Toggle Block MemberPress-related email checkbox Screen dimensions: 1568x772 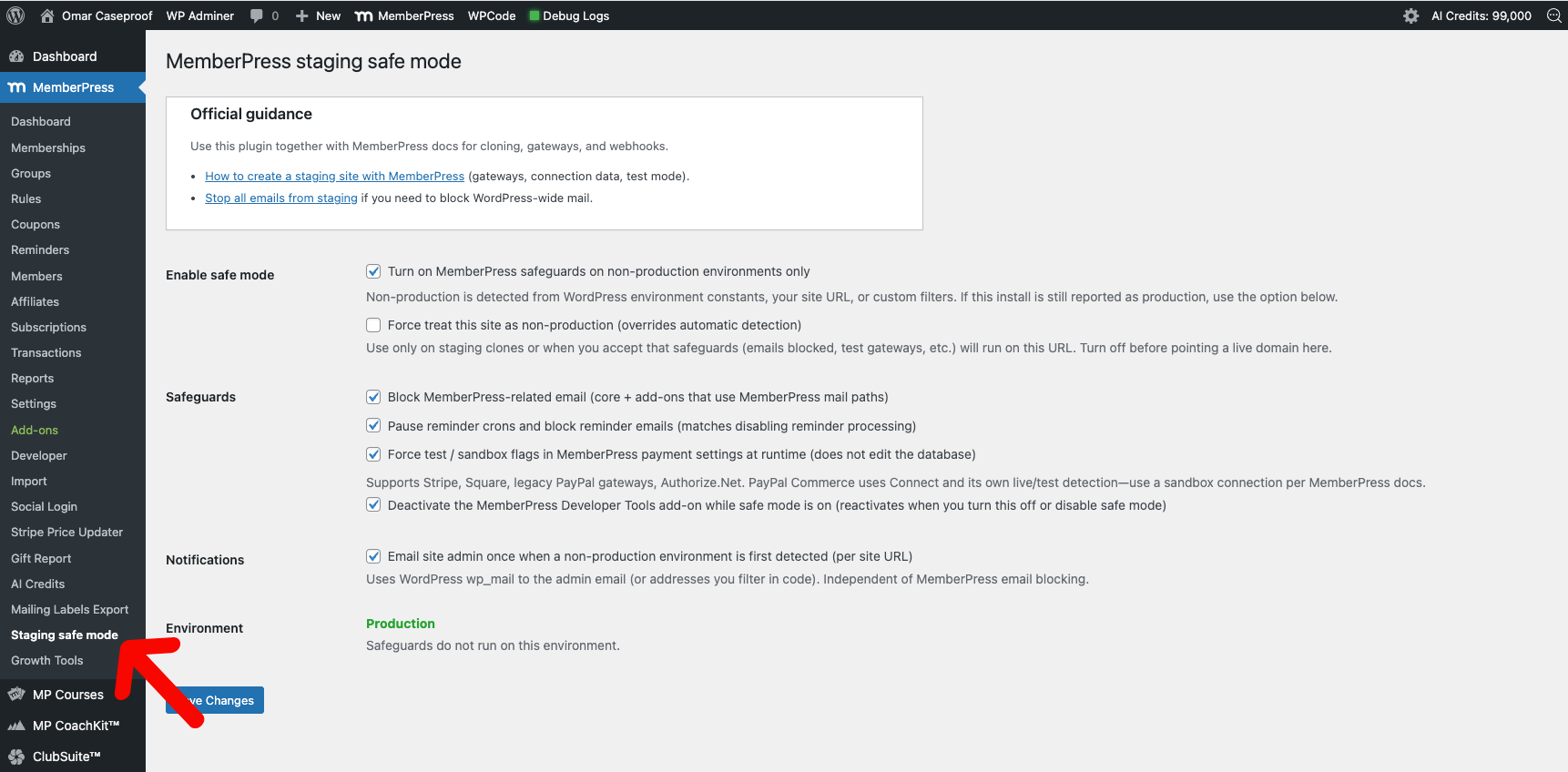(373, 397)
